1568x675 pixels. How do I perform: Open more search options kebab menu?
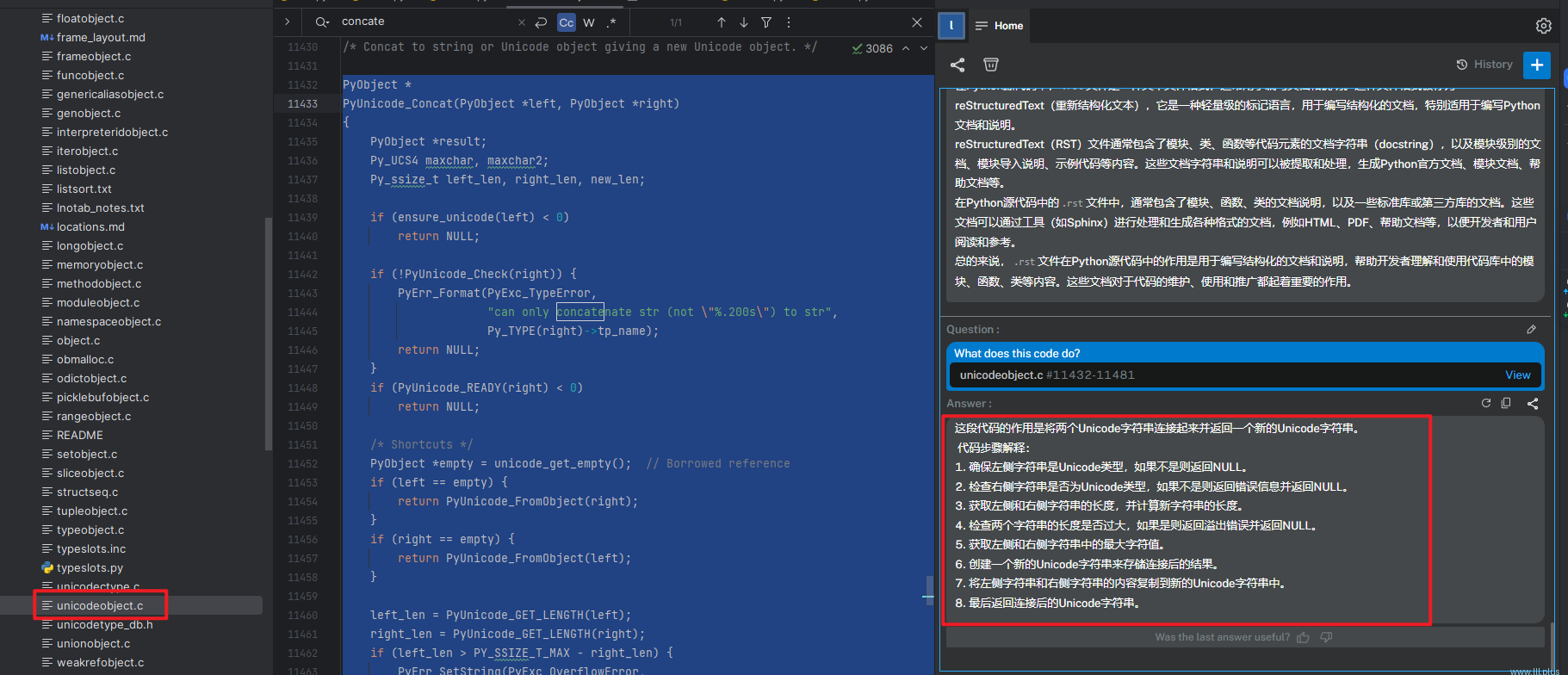[x=789, y=22]
